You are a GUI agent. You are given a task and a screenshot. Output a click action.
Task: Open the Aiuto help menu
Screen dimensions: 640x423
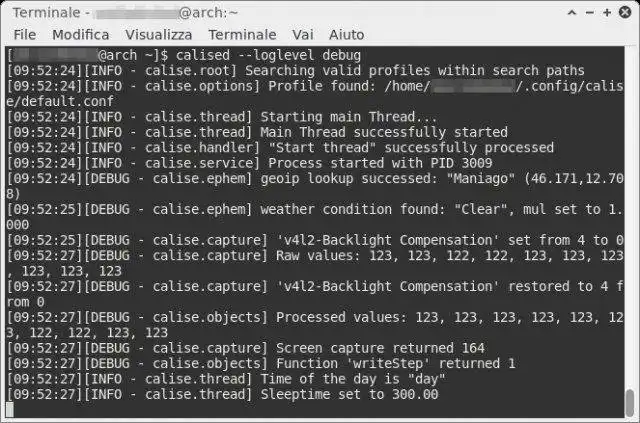346,34
